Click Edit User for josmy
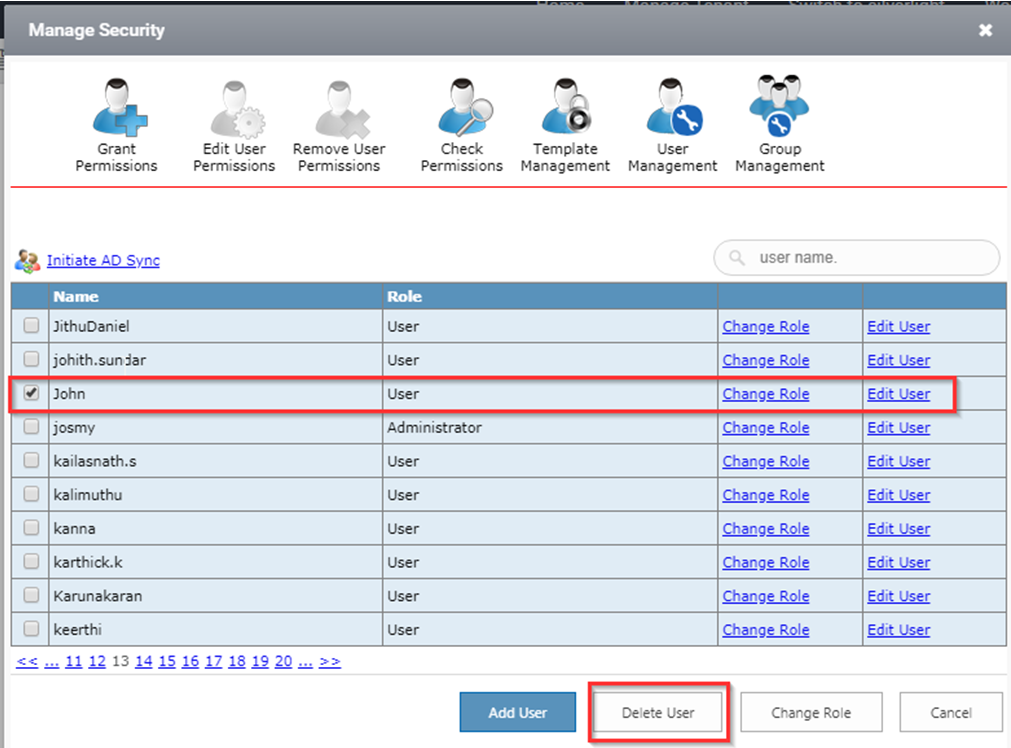1011x748 pixels. 899,428
